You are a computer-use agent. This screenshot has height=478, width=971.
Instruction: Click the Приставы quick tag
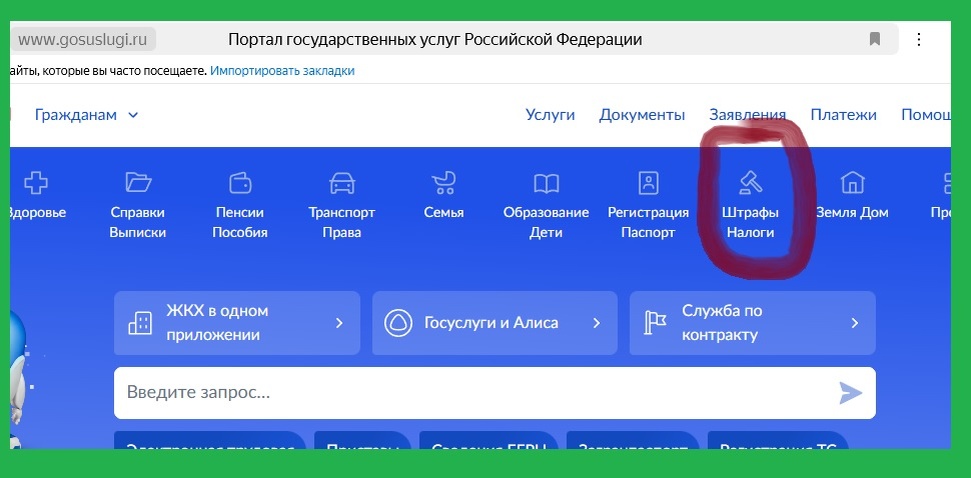(362, 440)
